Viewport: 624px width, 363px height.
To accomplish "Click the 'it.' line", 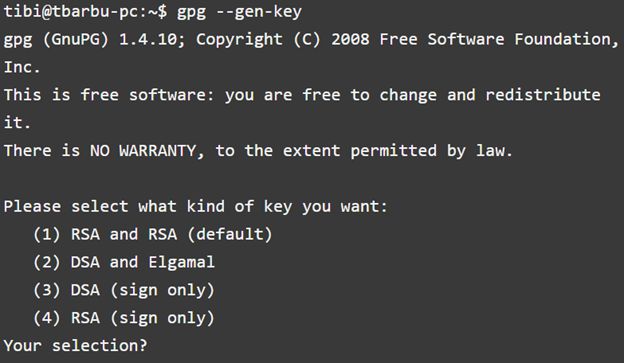I will pos(17,123).
